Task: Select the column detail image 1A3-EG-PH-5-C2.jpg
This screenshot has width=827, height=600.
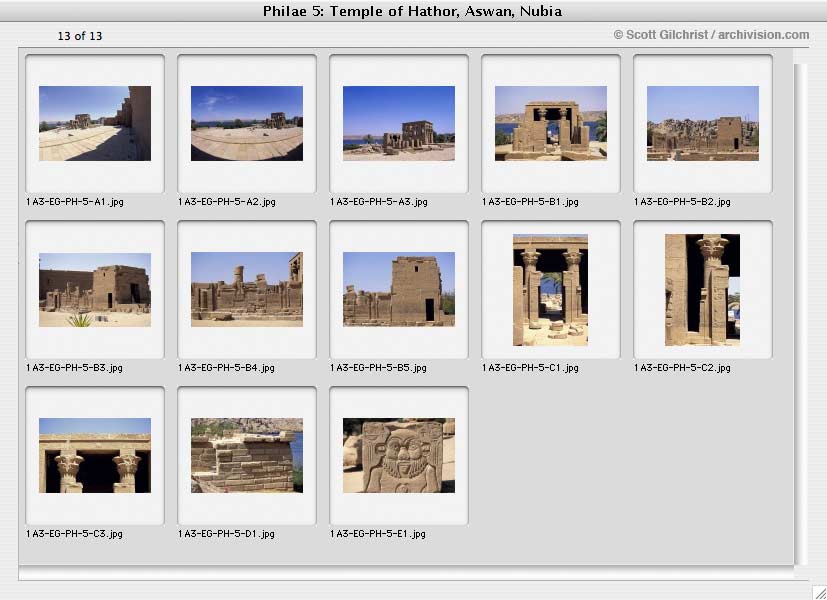Action: (x=702, y=290)
